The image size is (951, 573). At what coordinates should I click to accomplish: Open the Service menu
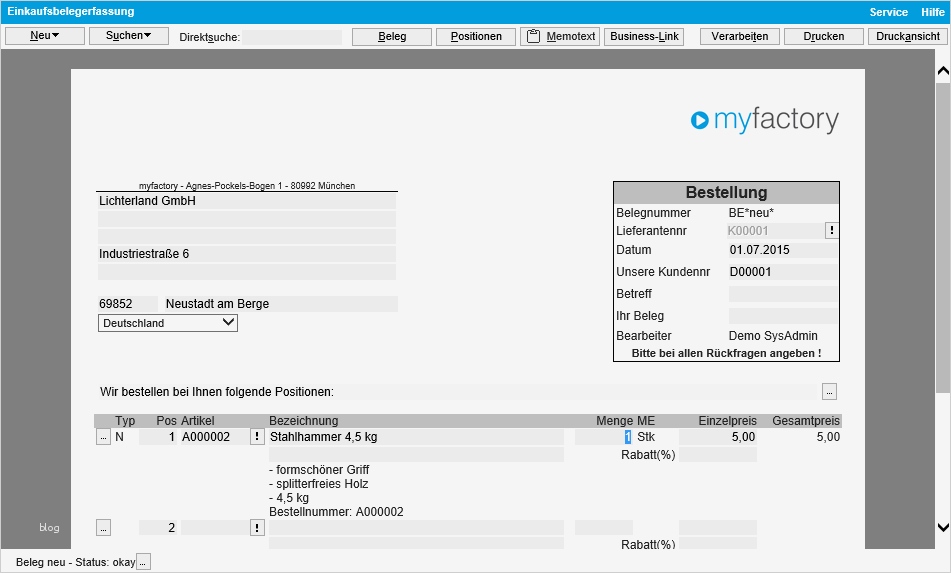tap(889, 12)
